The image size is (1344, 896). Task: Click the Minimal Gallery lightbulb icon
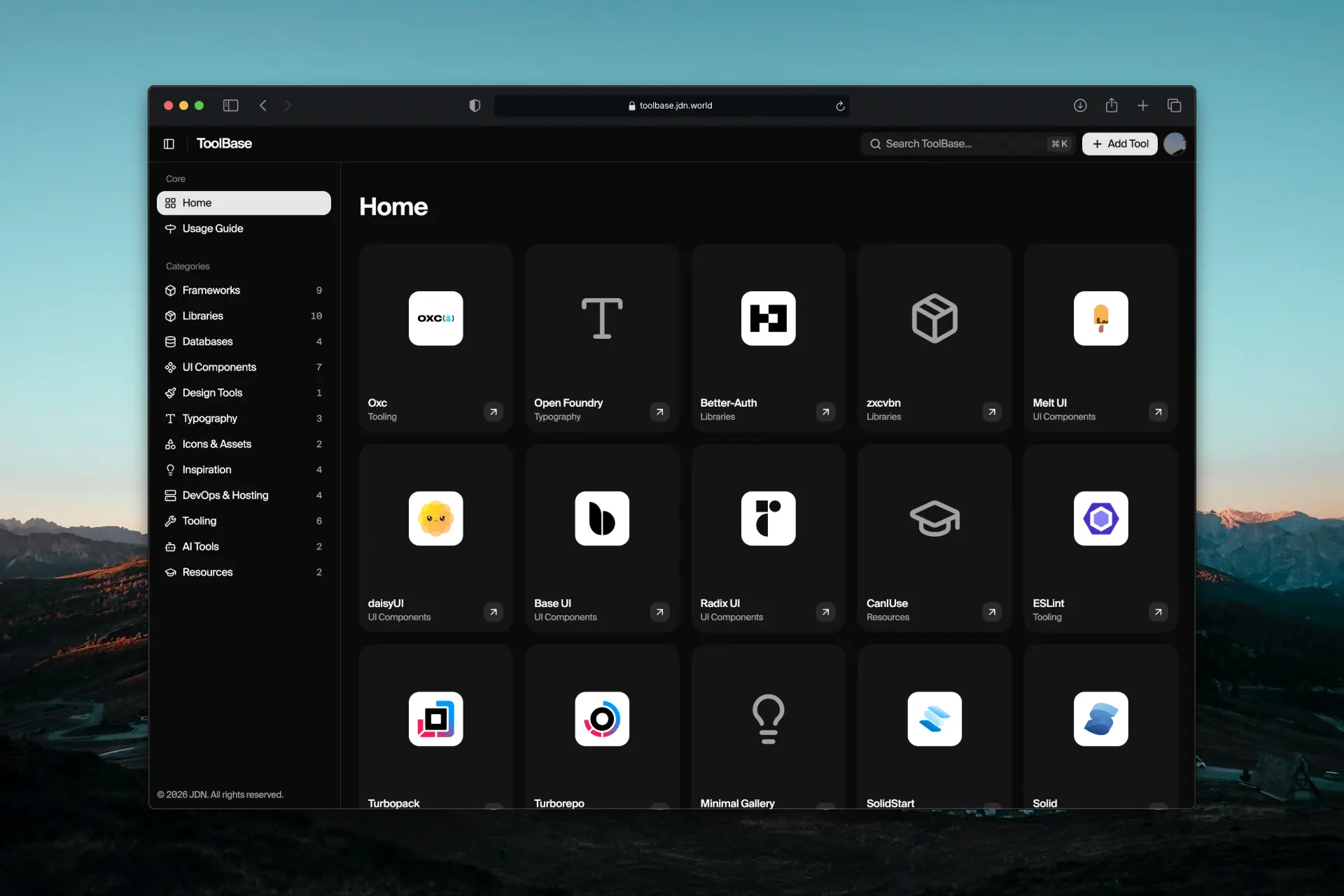click(x=768, y=719)
